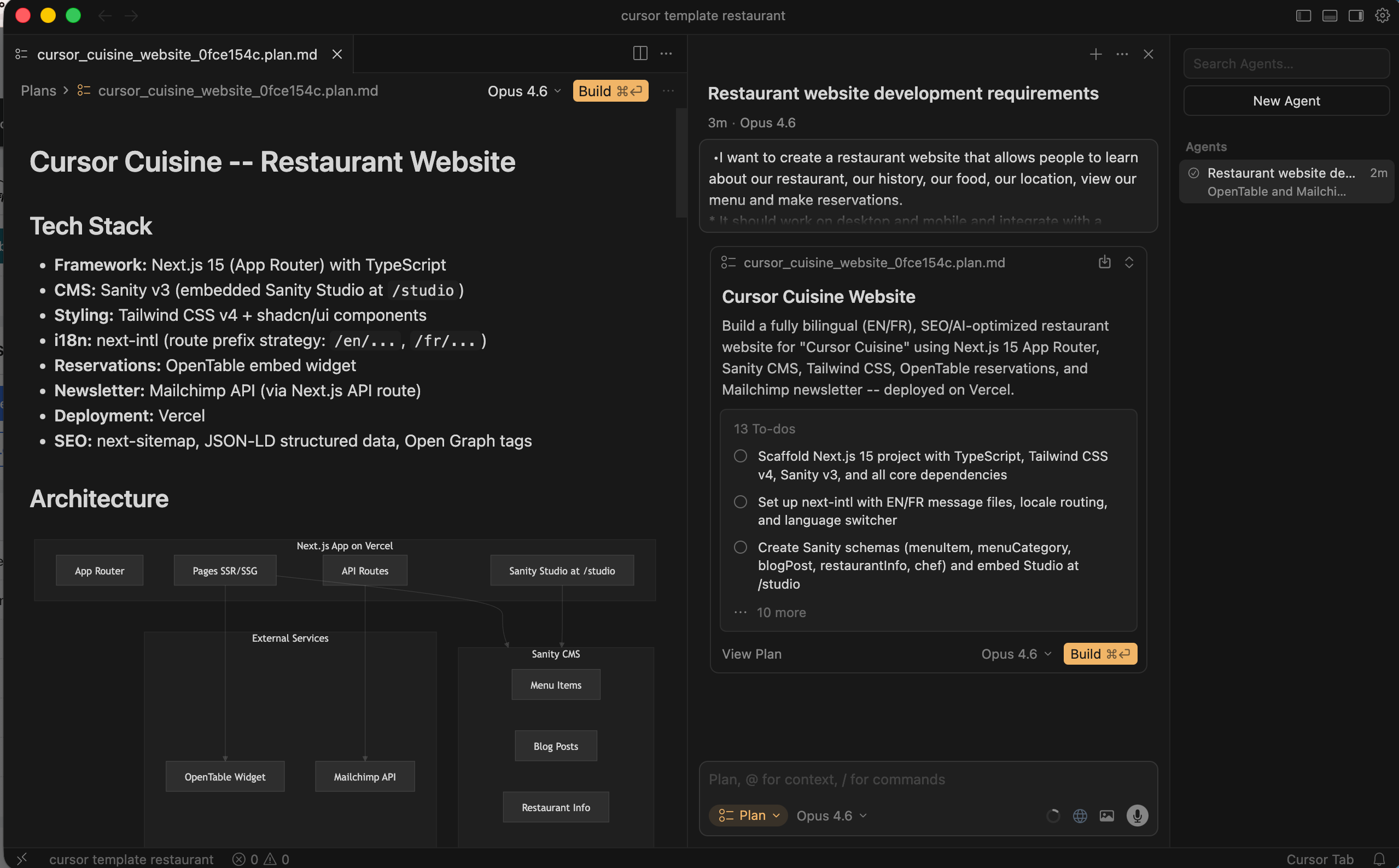
Task: Open settings gear in title bar
Action: coord(1381,15)
